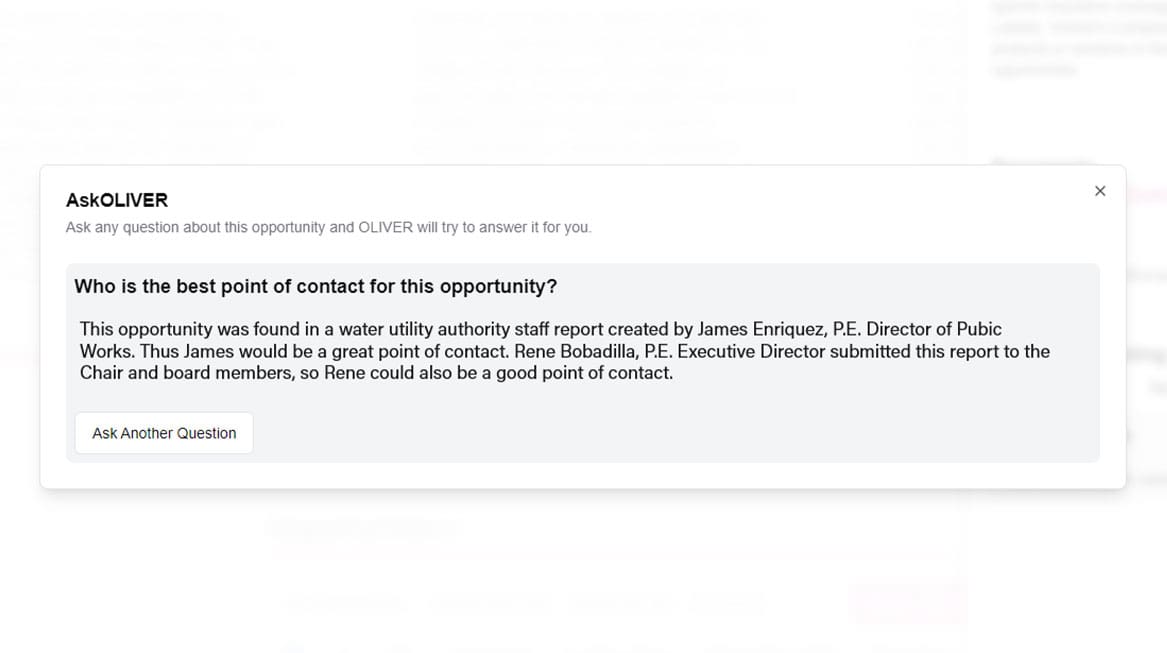Click the Ask Another Question button

click(164, 433)
